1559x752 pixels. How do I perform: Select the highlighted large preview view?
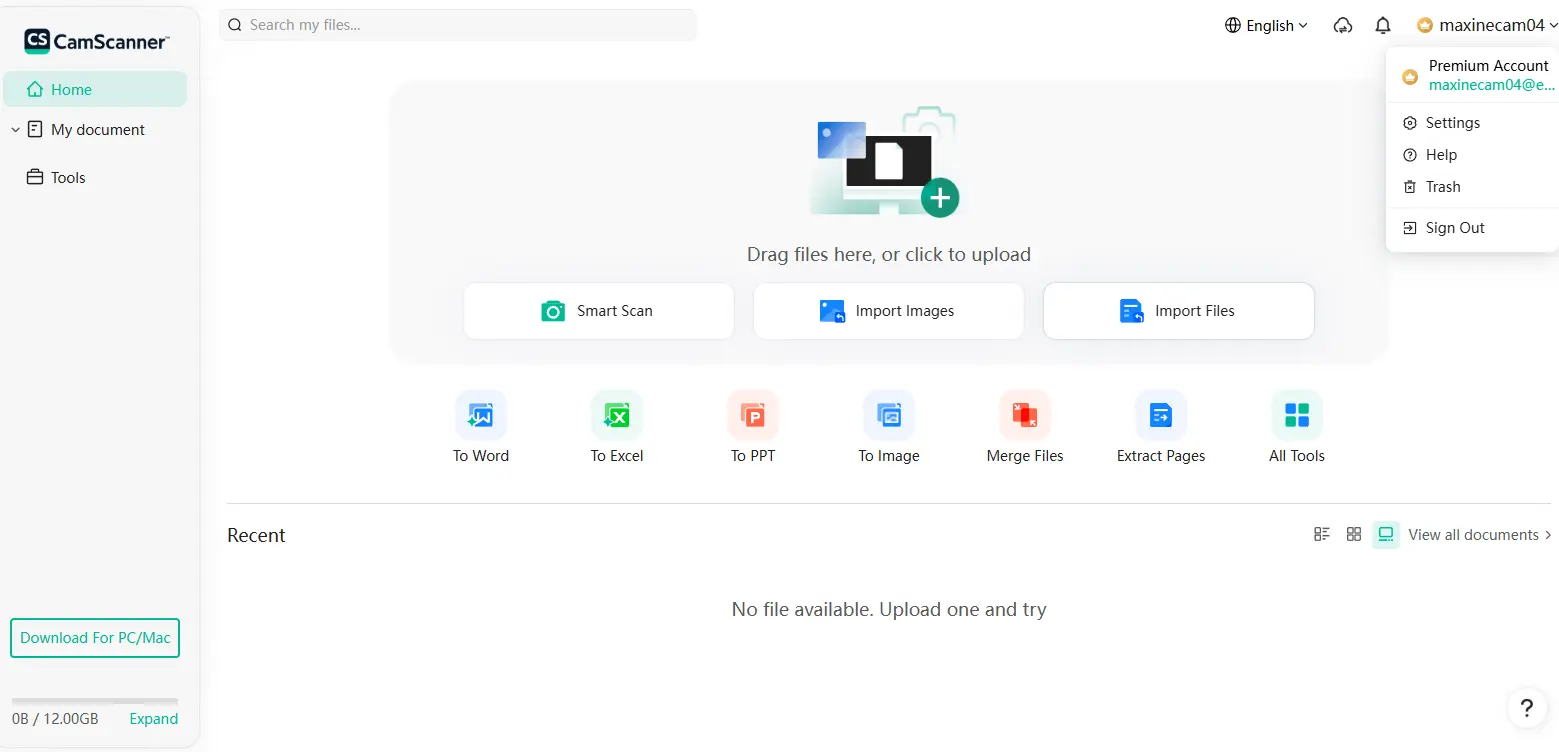tap(1386, 535)
